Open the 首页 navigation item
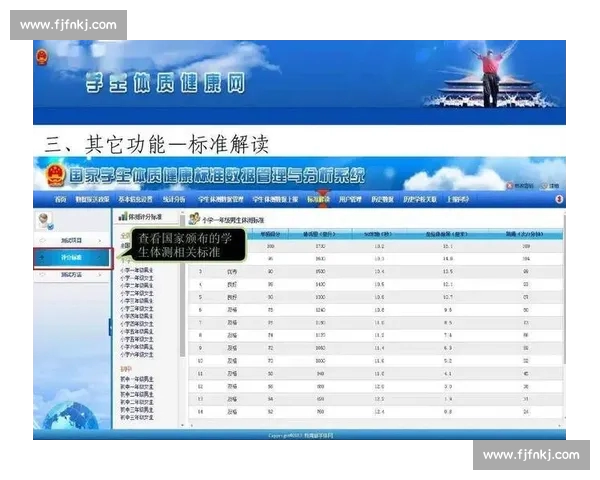 pos(60,199)
